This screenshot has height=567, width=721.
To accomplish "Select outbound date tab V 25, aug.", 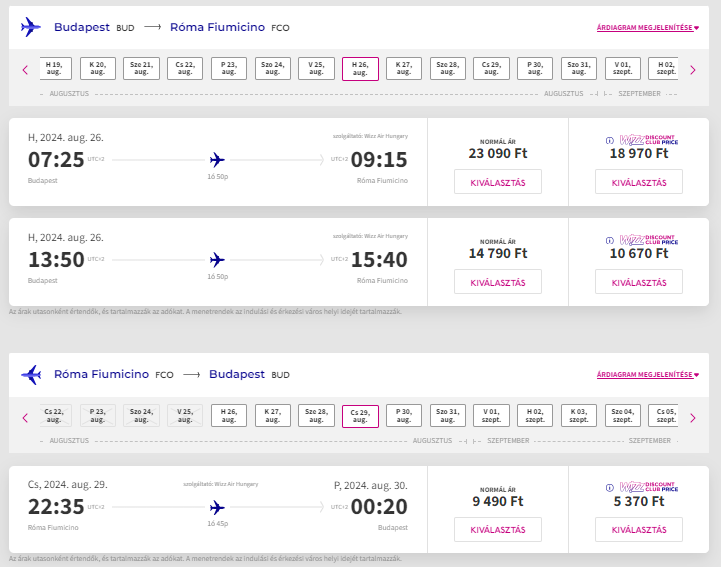I will click(x=316, y=69).
